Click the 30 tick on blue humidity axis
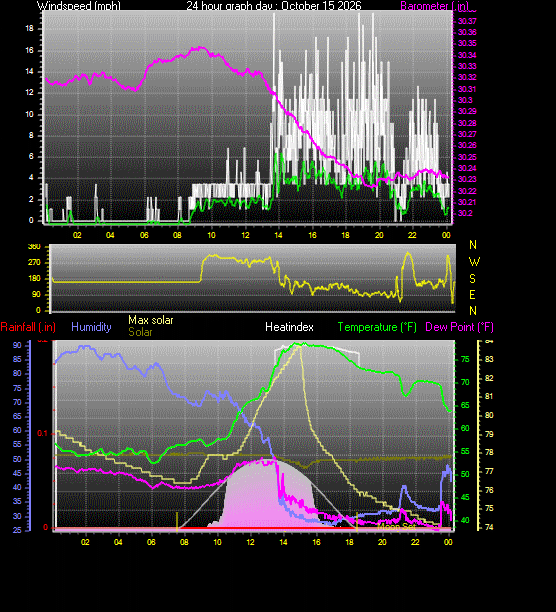 click(x=17, y=516)
